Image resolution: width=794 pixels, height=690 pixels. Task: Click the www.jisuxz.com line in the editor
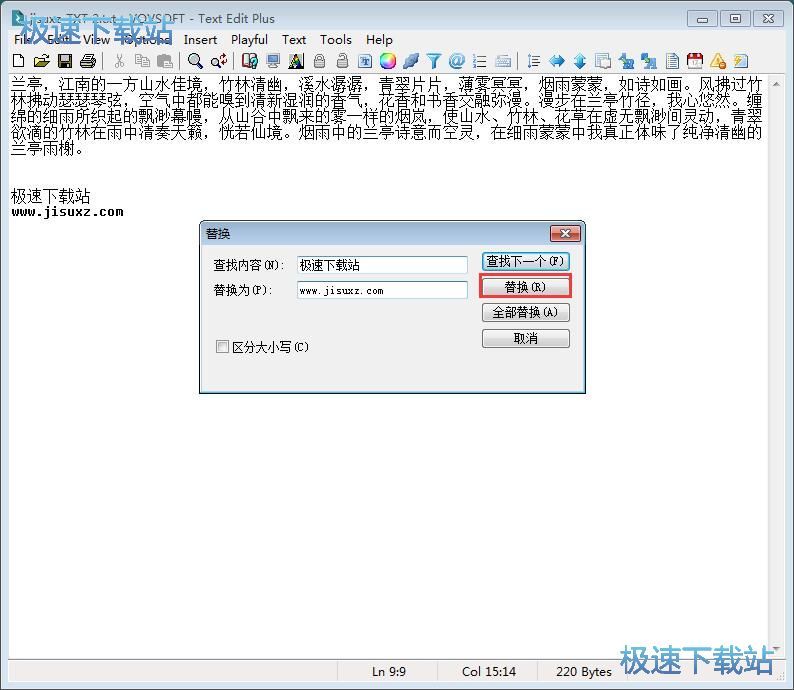tap(67, 212)
